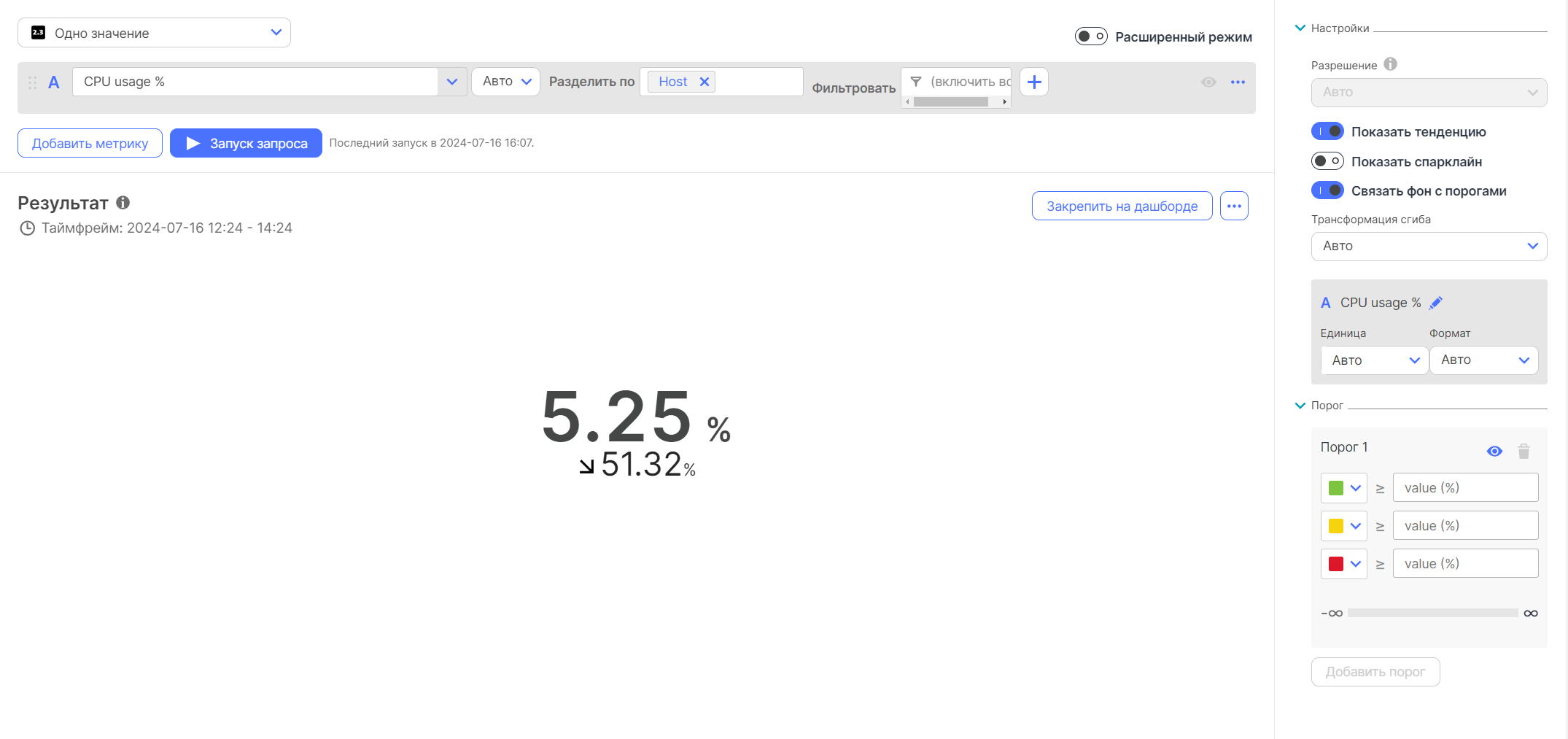Screen dimensions: 1568x739
Task: Remove the Host split tag
Action: tap(705, 82)
